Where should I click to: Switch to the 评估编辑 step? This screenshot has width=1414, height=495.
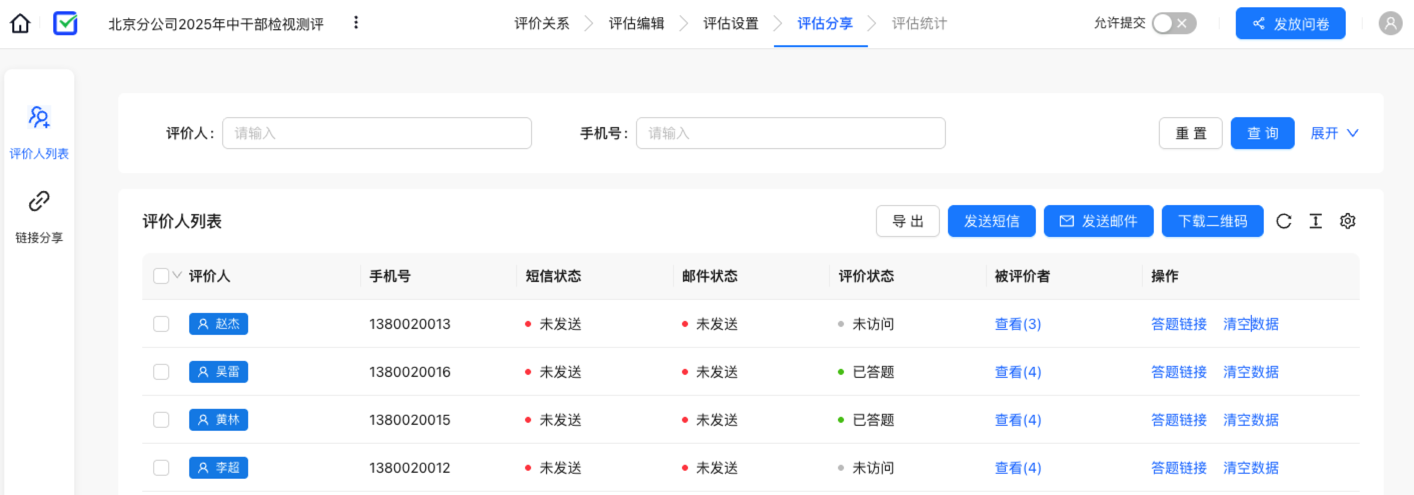[x=636, y=23]
